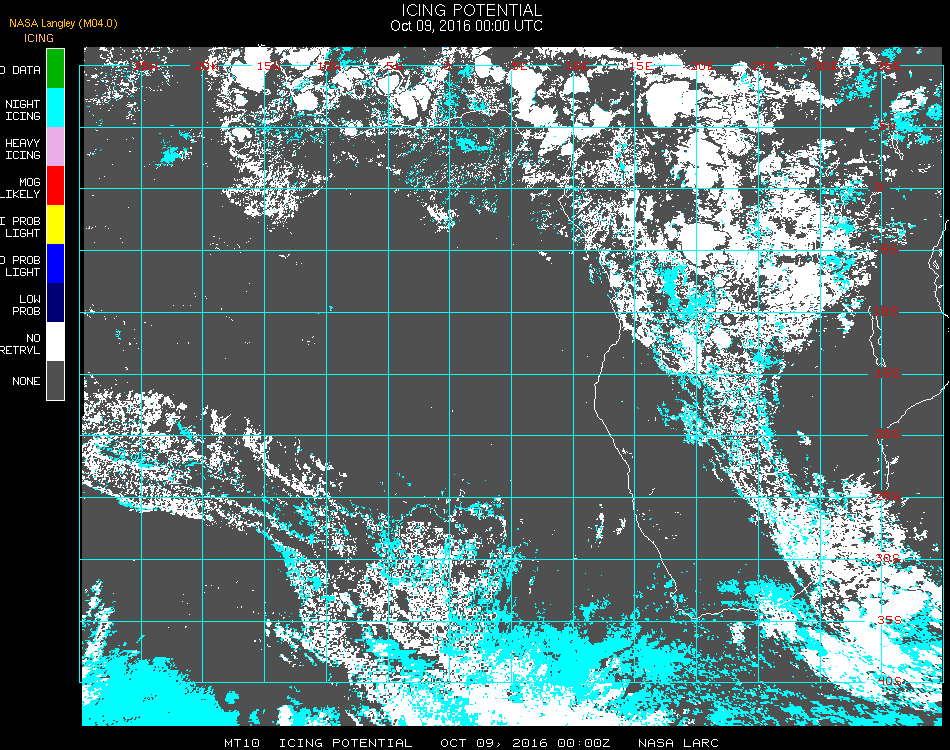Click 'MT10' in the bottom caption
The image size is (950, 750).
coord(242,743)
